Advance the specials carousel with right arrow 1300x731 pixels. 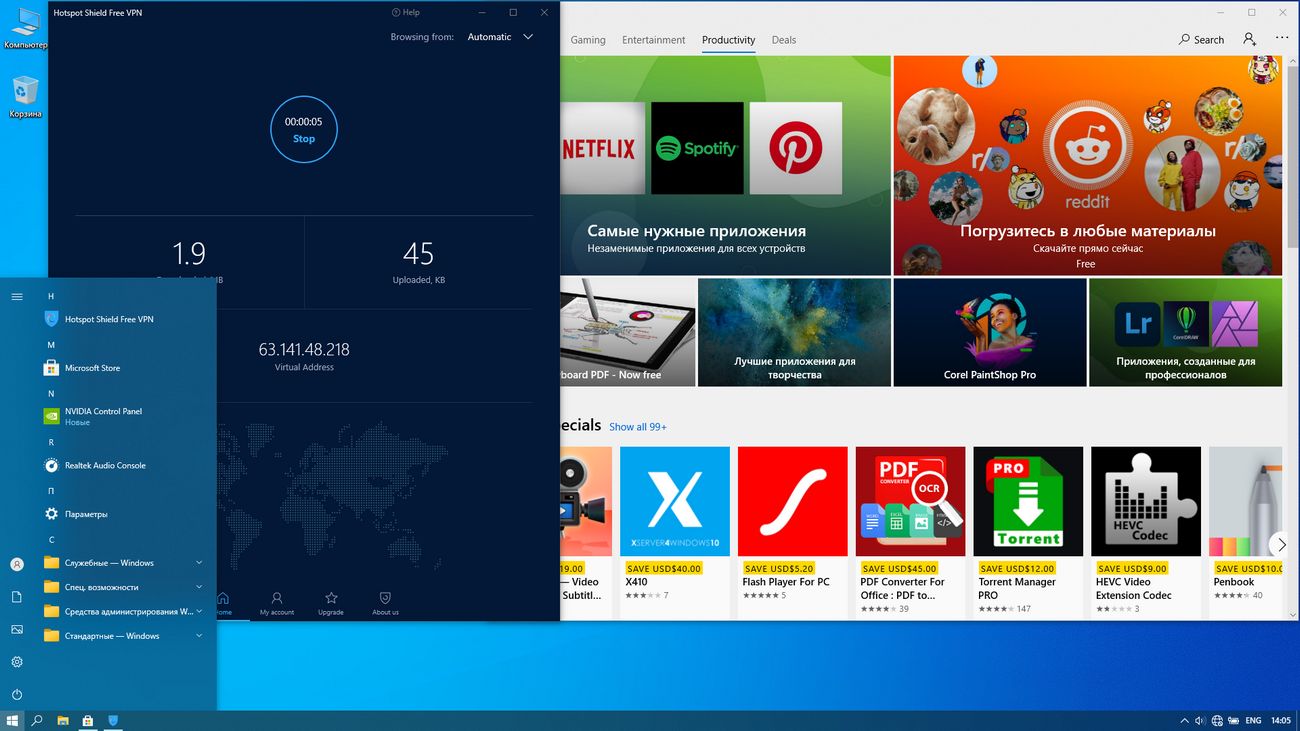pyautogui.click(x=1281, y=544)
